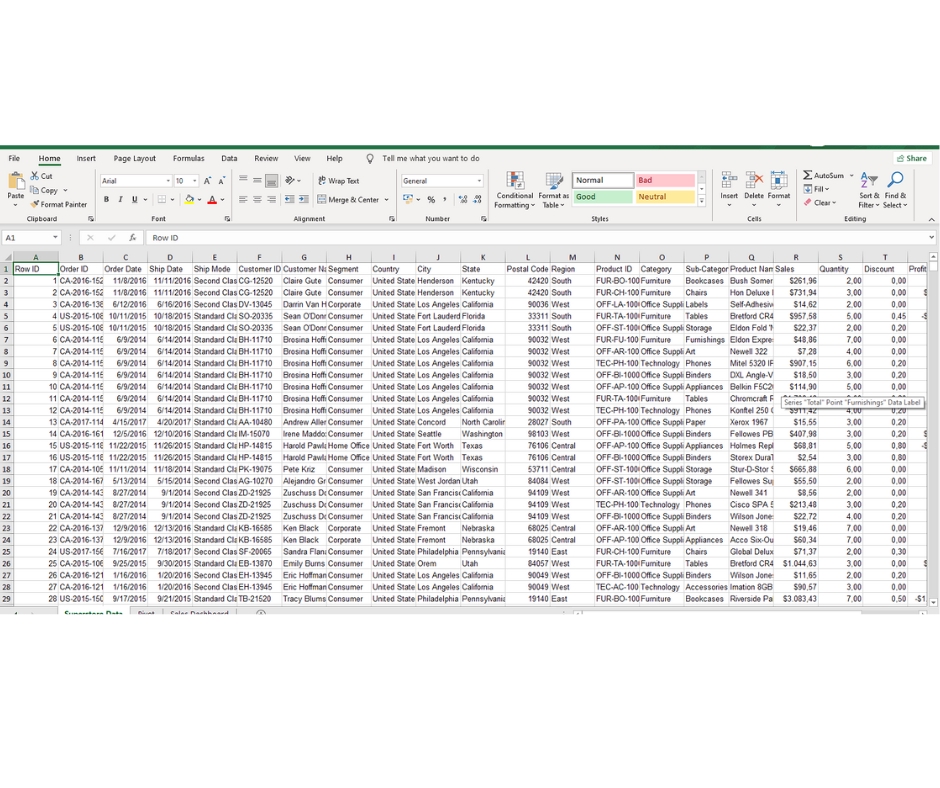Activate the Format Painter

coord(60,206)
